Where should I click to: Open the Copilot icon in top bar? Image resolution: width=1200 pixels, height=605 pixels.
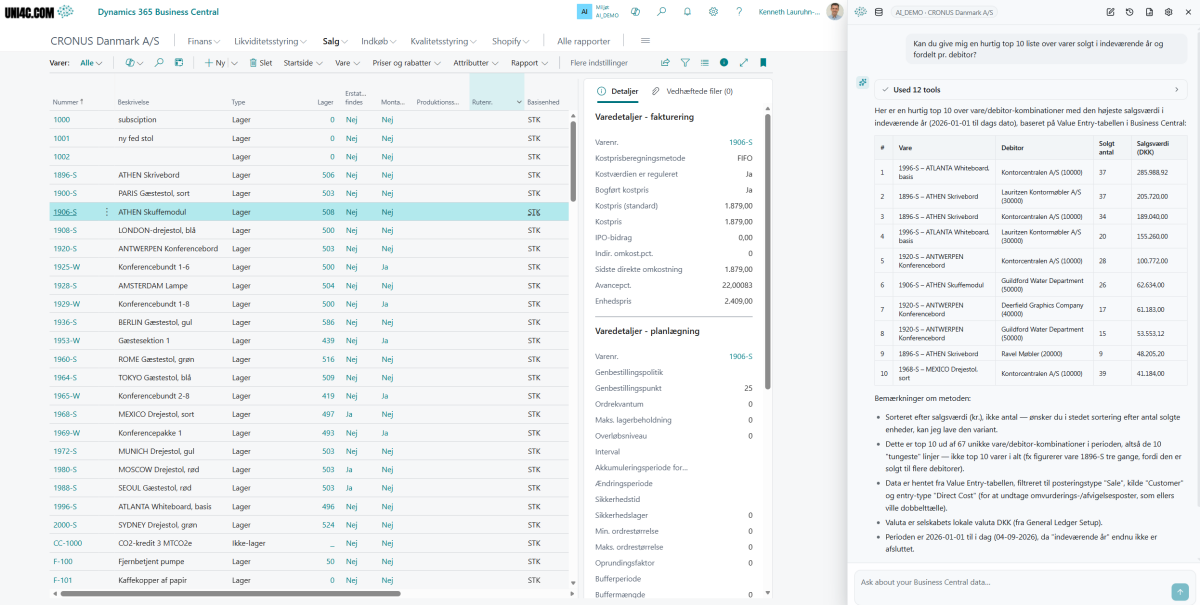pos(636,12)
